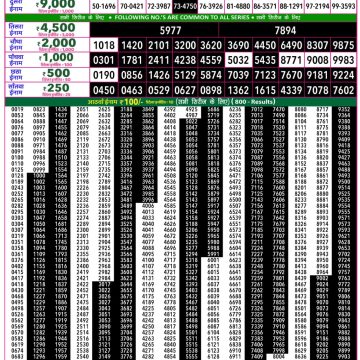Click the number 86-3571
Viewport: 360px width, 360px height.
(265, 6)
